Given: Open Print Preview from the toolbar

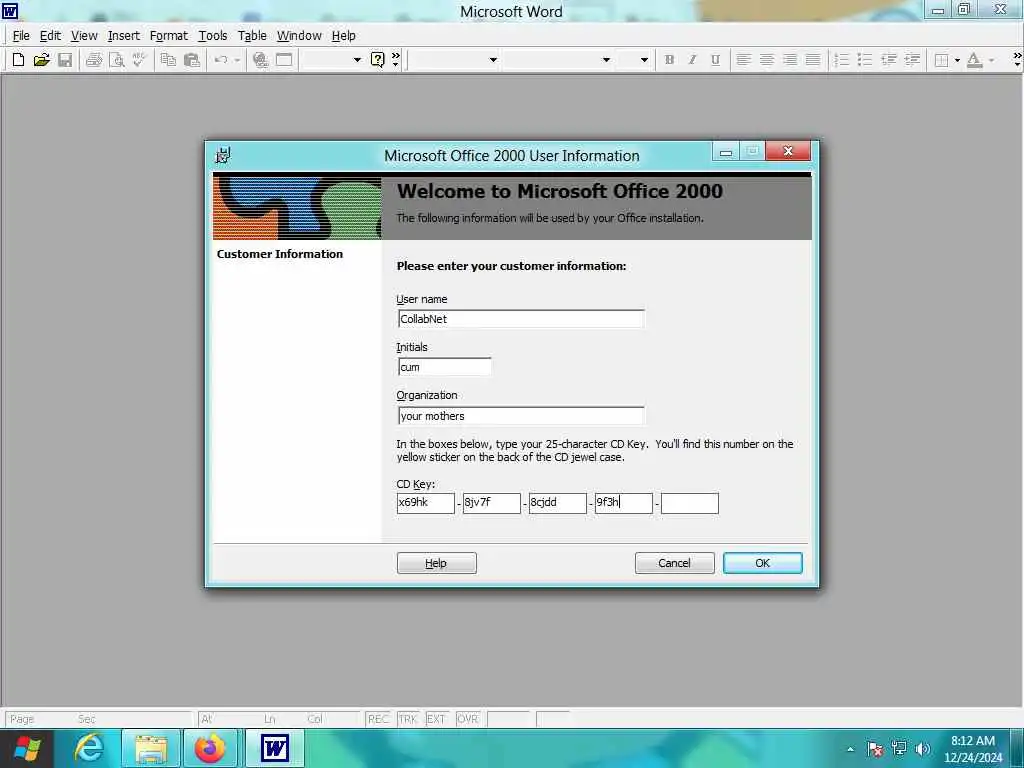Looking at the screenshot, I should tap(117, 60).
